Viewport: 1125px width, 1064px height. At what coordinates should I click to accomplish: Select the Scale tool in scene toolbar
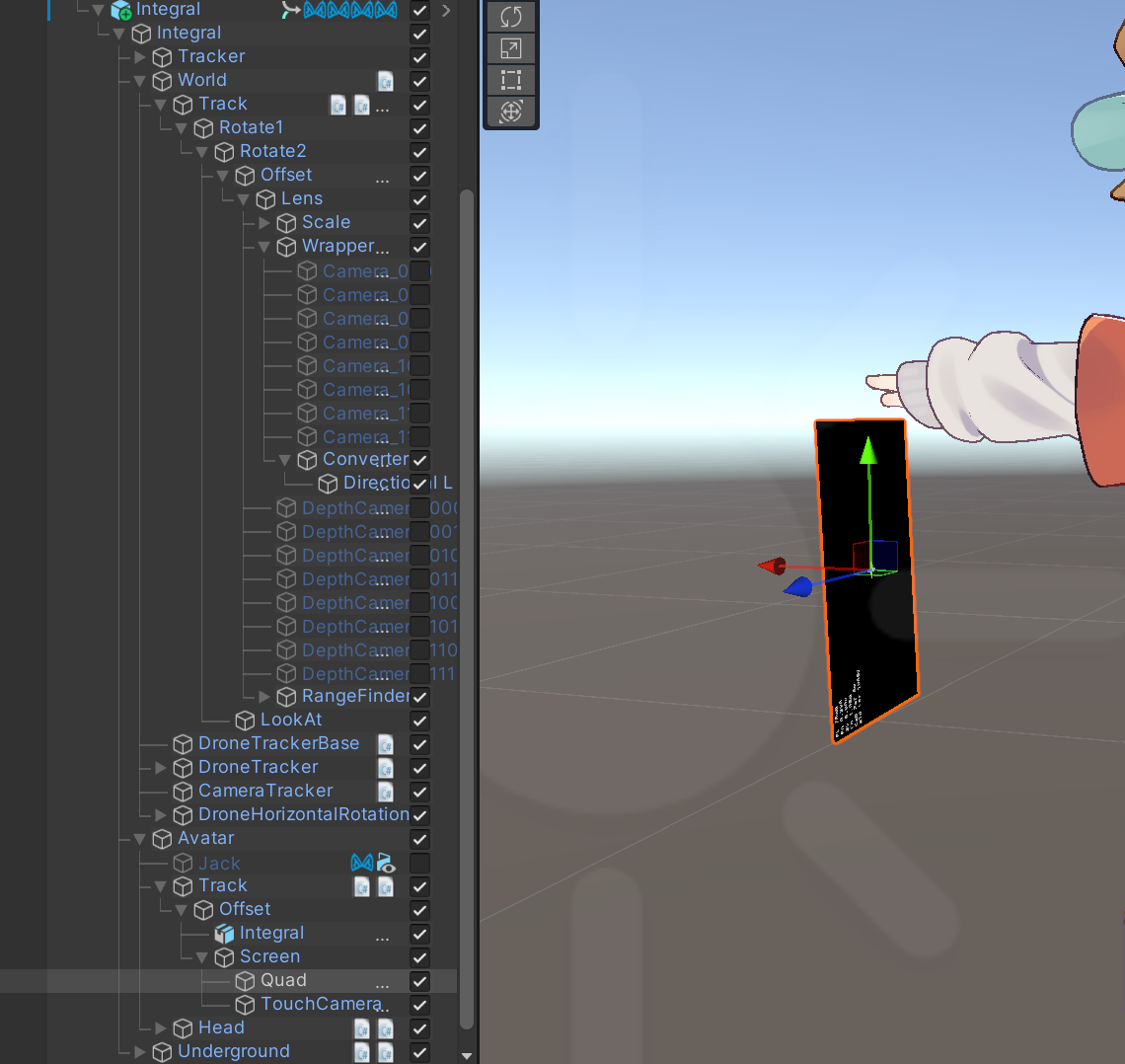pyautogui.click(x=511, y=48)
